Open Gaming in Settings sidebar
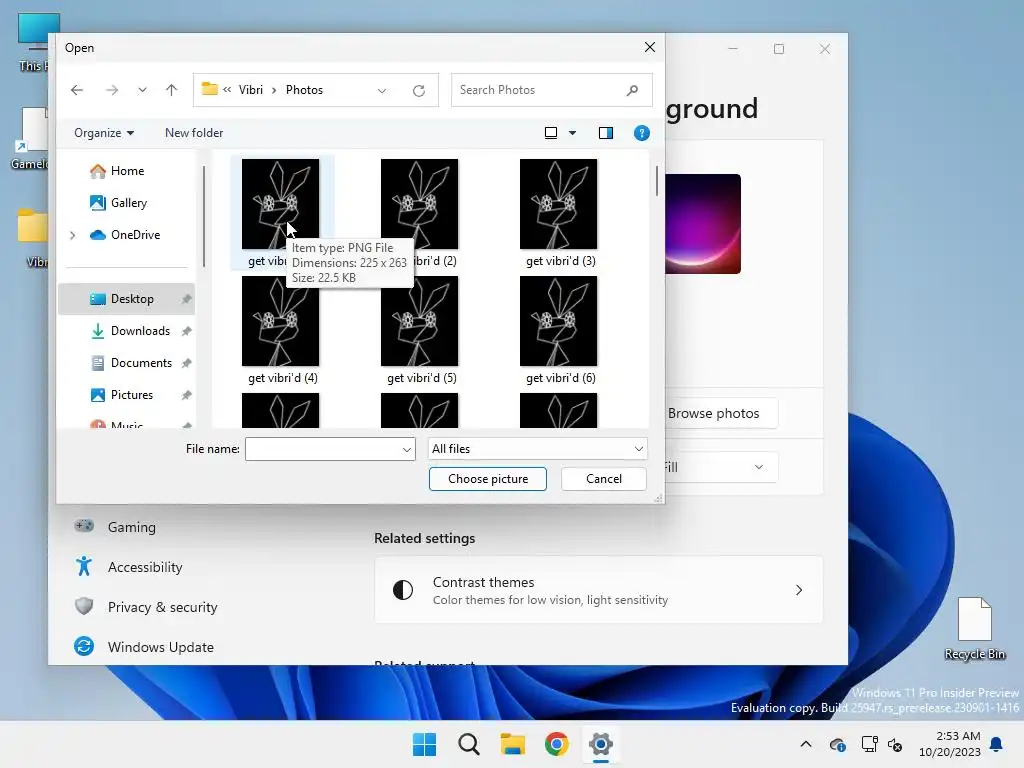 (131, 527)
